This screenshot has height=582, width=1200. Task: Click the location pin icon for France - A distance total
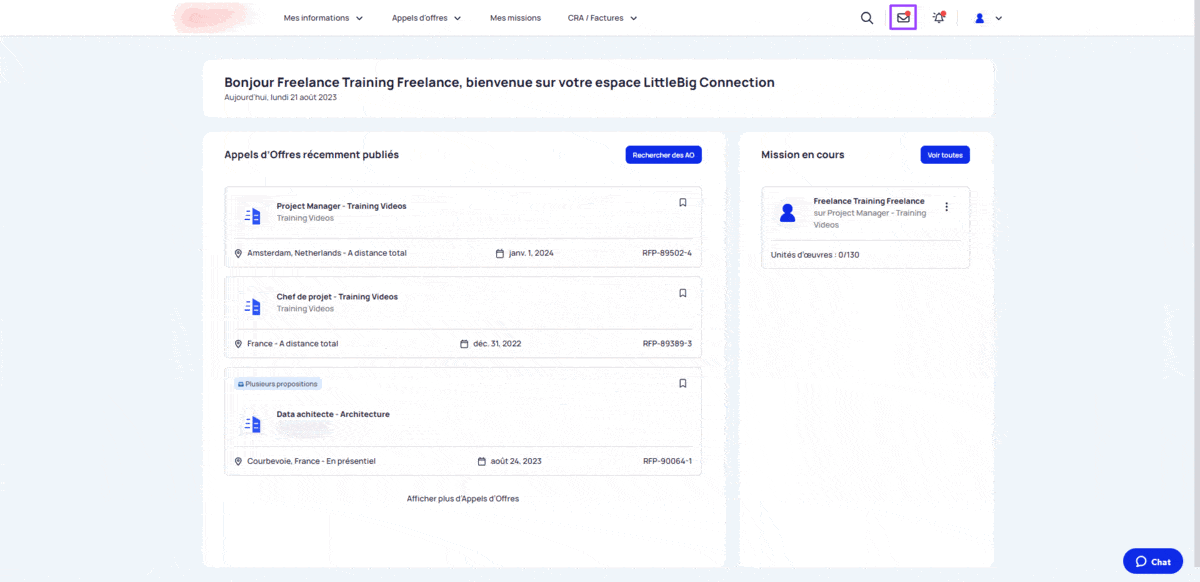(238, 343)
